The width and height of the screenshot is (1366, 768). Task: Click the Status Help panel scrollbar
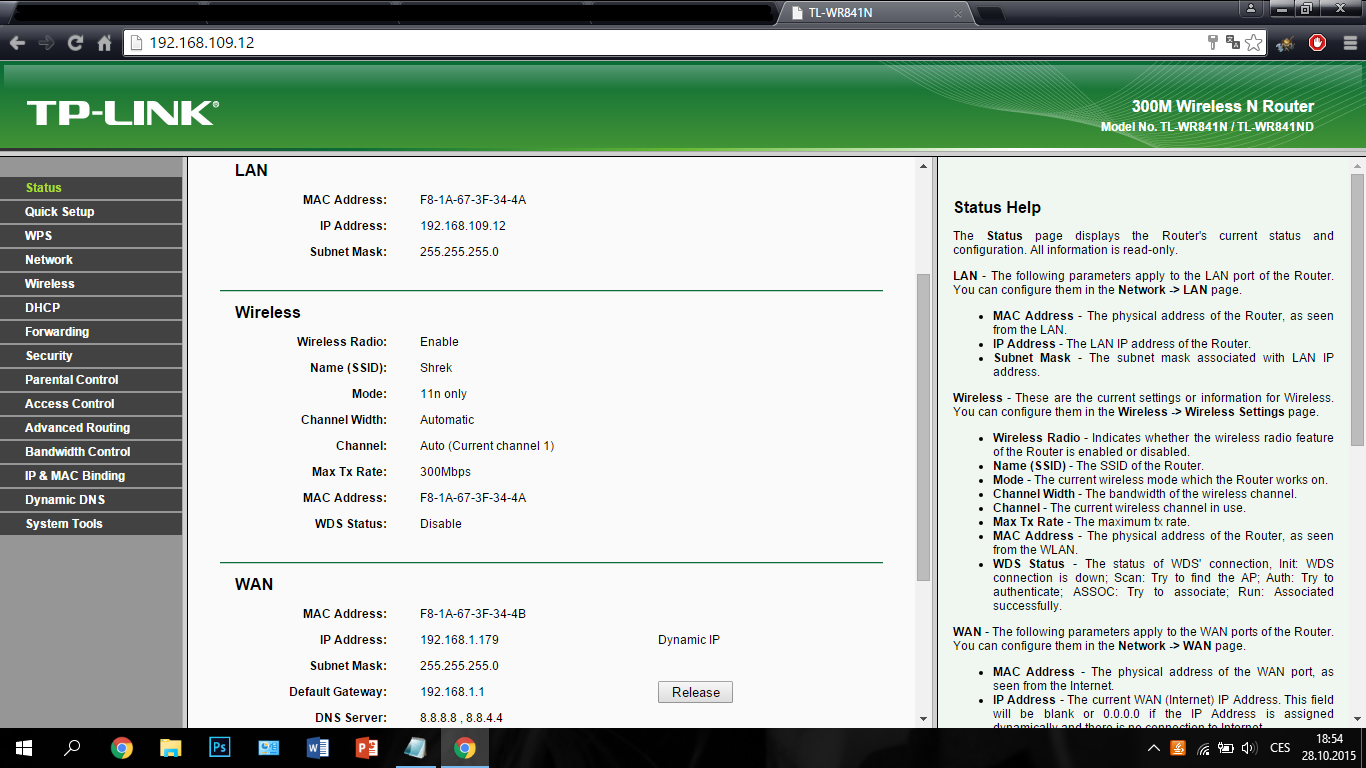[1357, 310]
